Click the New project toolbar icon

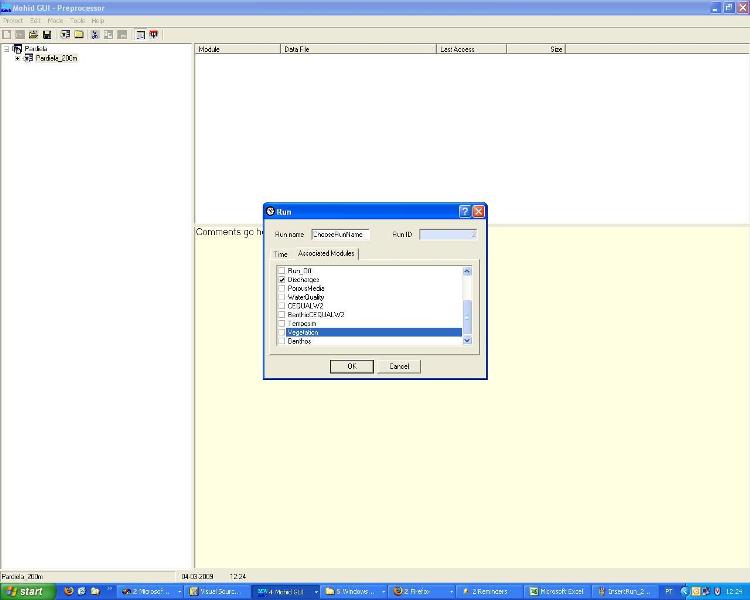(x=7, y=34)
